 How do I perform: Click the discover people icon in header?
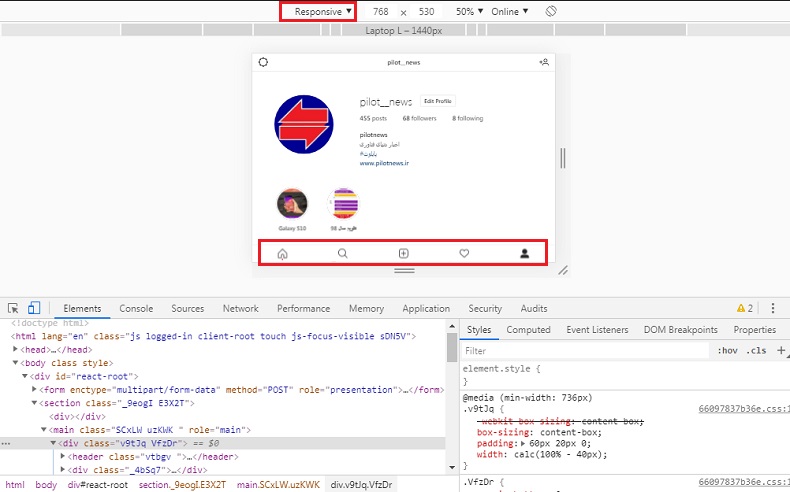point(544,62)
